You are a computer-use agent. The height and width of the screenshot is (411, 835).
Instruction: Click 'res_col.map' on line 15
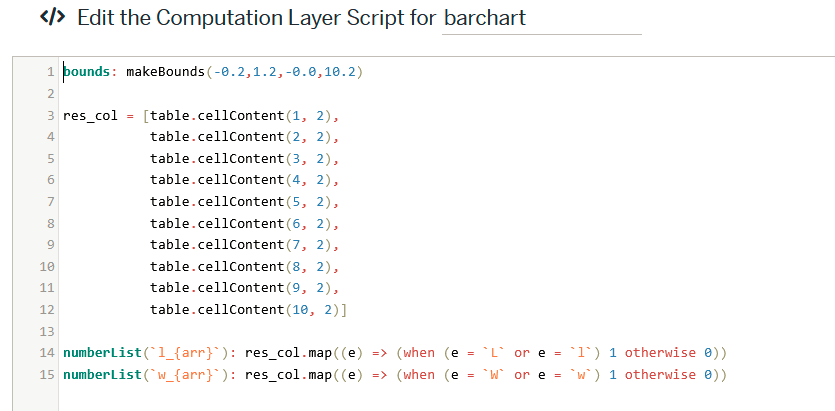click(x=289, y=375)
